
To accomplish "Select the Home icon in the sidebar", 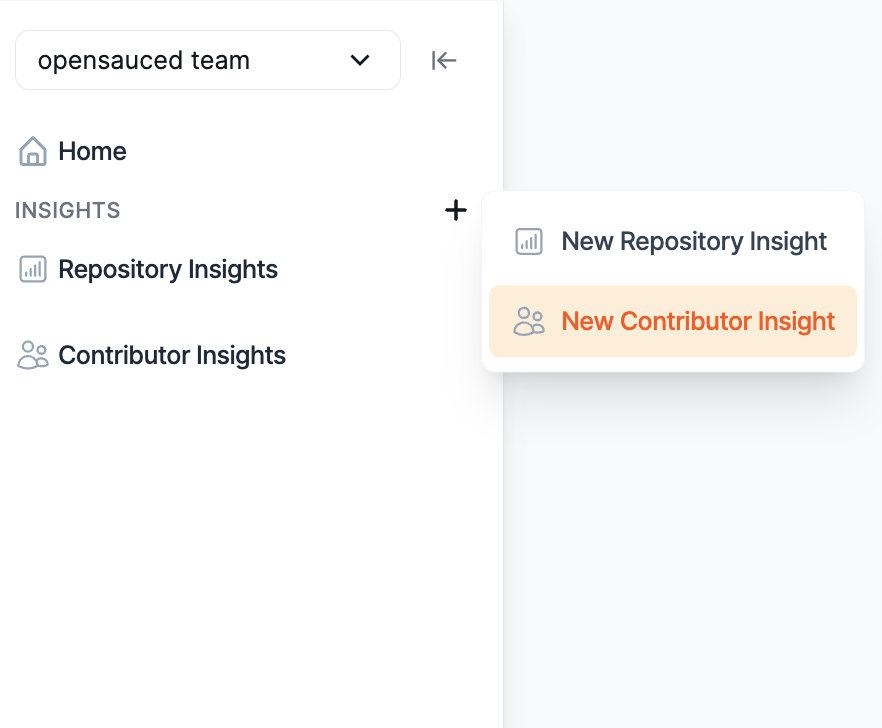I will point(33,150).
